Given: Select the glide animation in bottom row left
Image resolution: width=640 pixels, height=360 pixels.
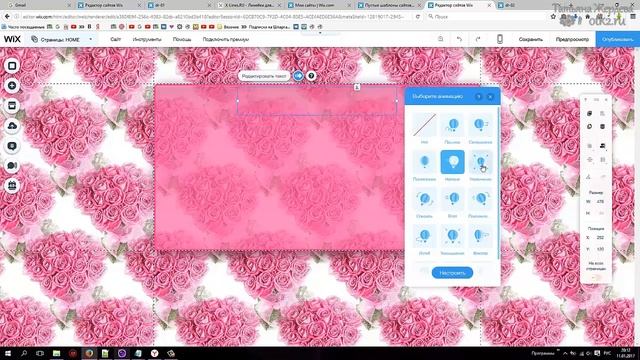Looking at the screenshot, I should tap(424, 236).
